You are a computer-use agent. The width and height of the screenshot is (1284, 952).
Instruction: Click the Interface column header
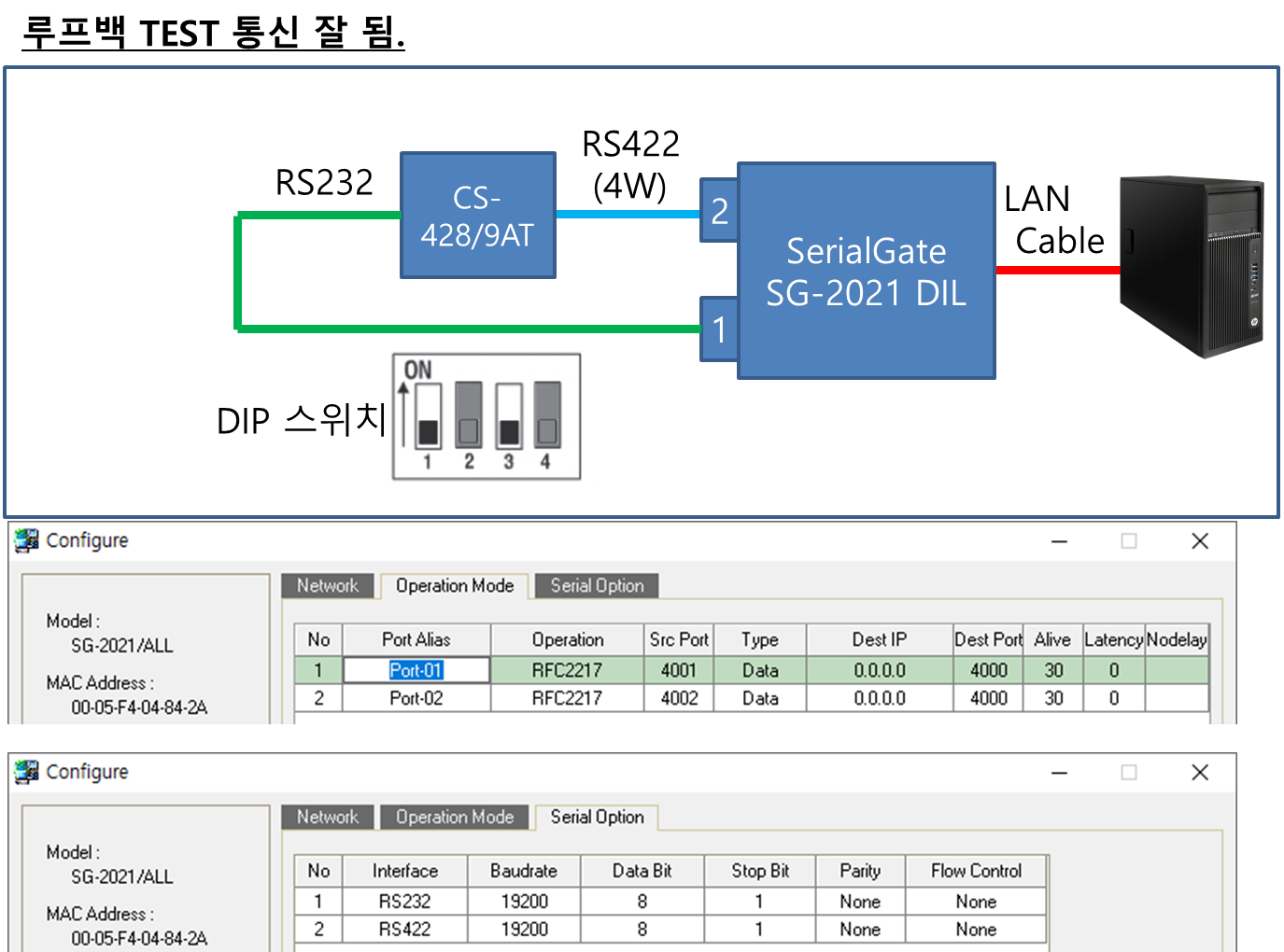coord(405,871)
